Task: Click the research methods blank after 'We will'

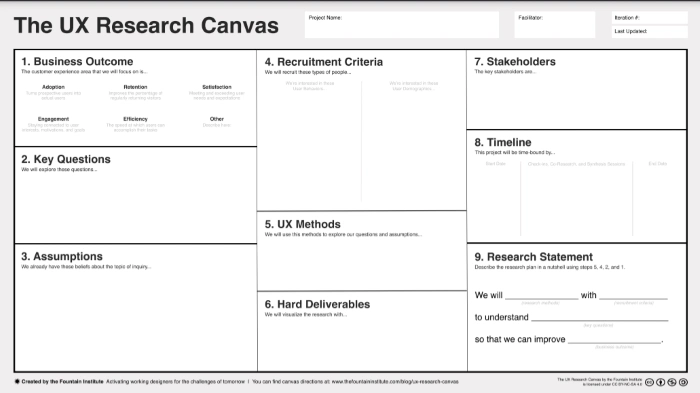Action: pyautogui.click(x=542, y=296)
